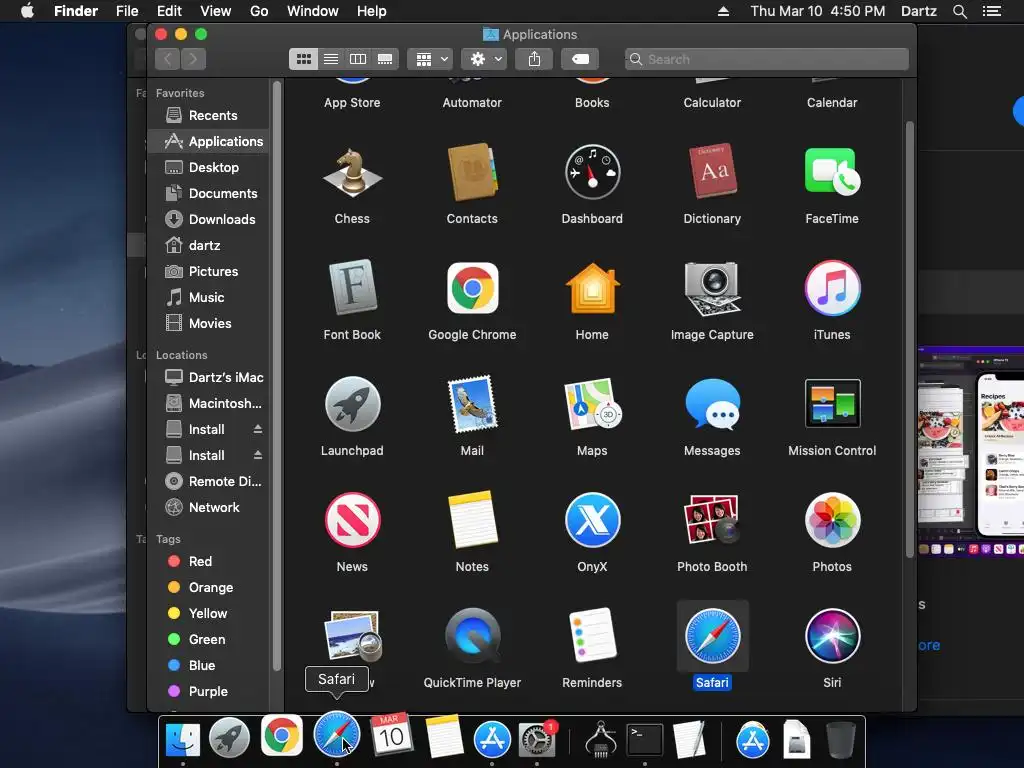
Task: Open iTunes app icon
Action: (832, 288)
